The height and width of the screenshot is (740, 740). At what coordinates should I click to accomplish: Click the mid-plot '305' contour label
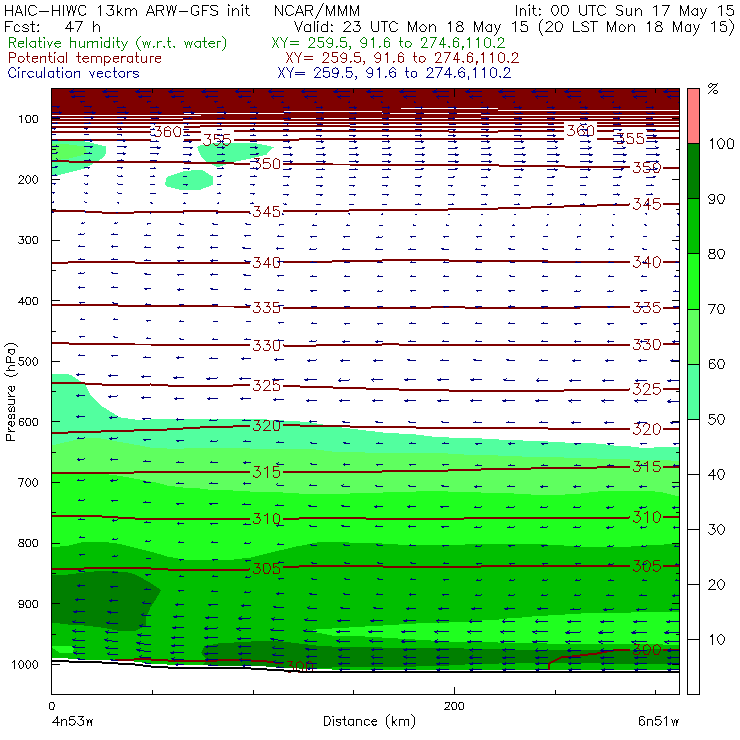tap(267, 568)
